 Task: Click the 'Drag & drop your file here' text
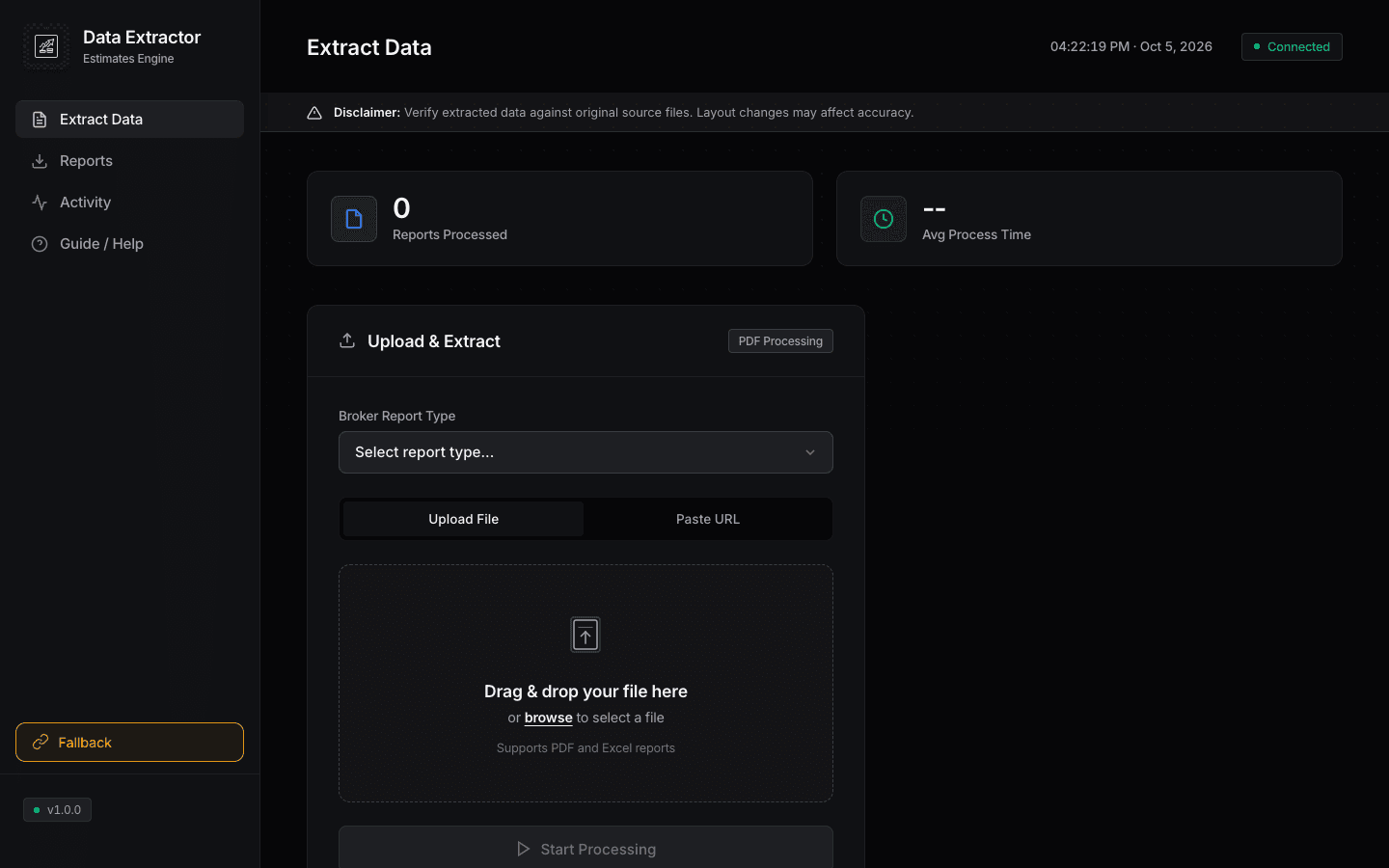point(586,692)
